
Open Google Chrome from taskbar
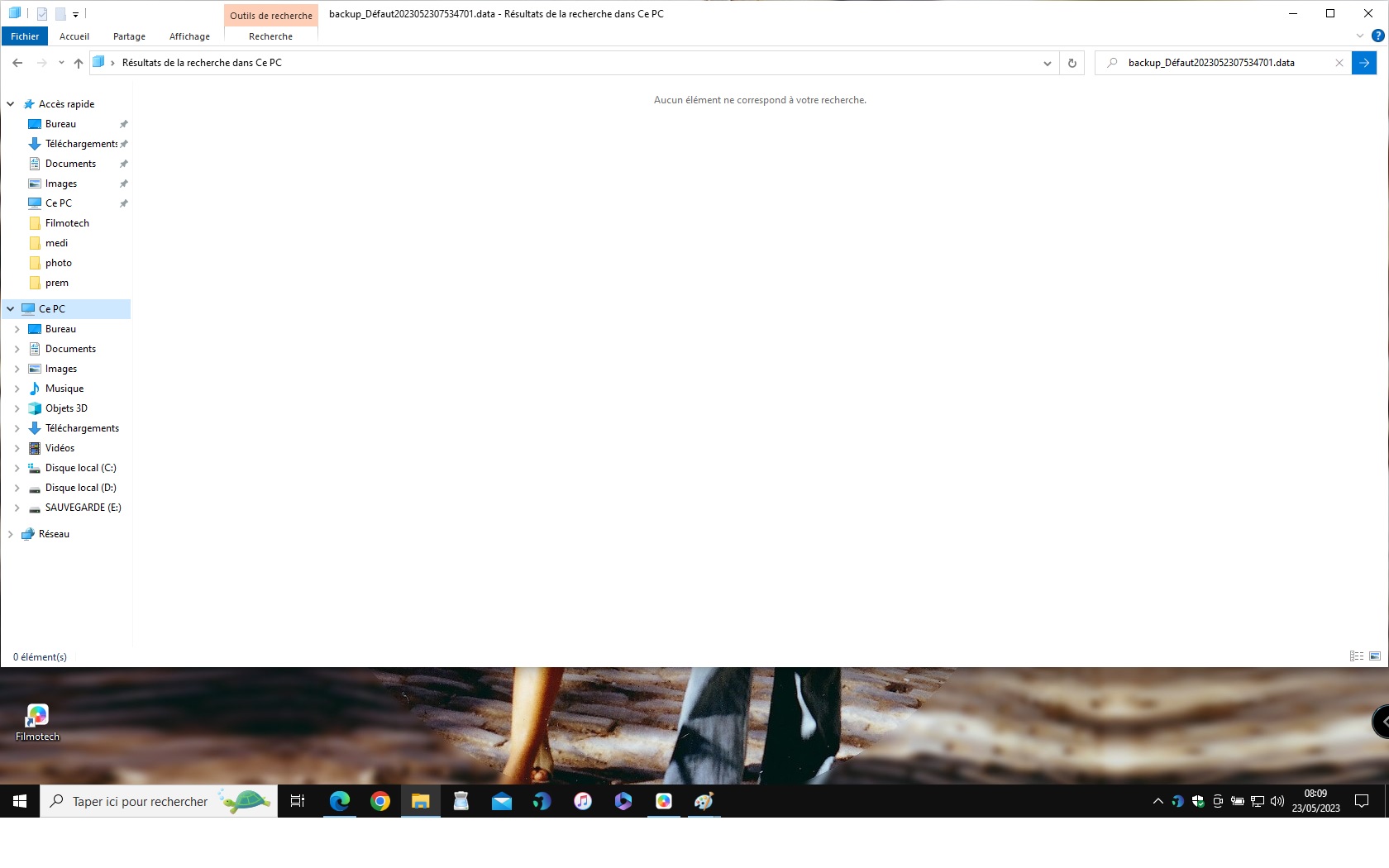point(380,801)
